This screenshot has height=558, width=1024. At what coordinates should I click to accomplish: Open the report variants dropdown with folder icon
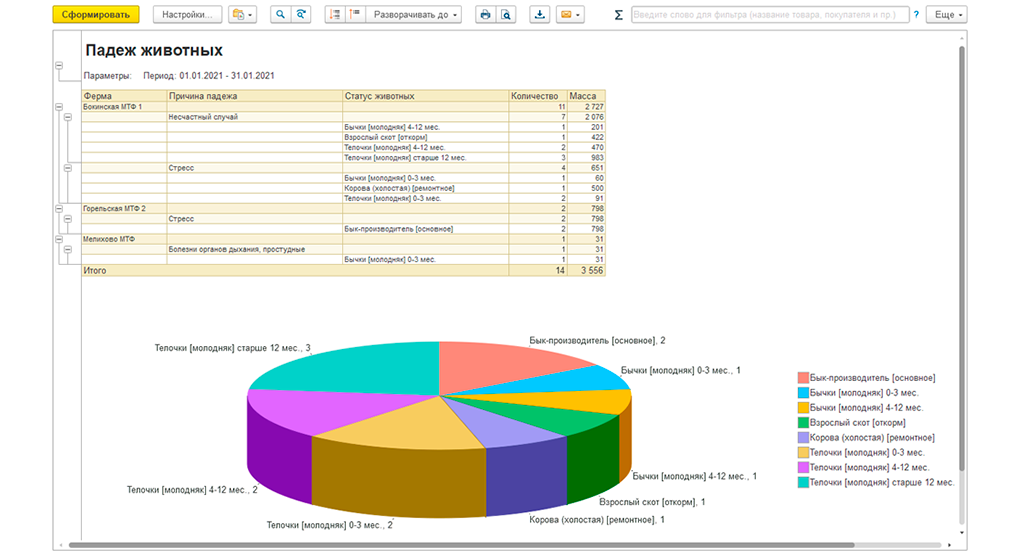point(242,14)
